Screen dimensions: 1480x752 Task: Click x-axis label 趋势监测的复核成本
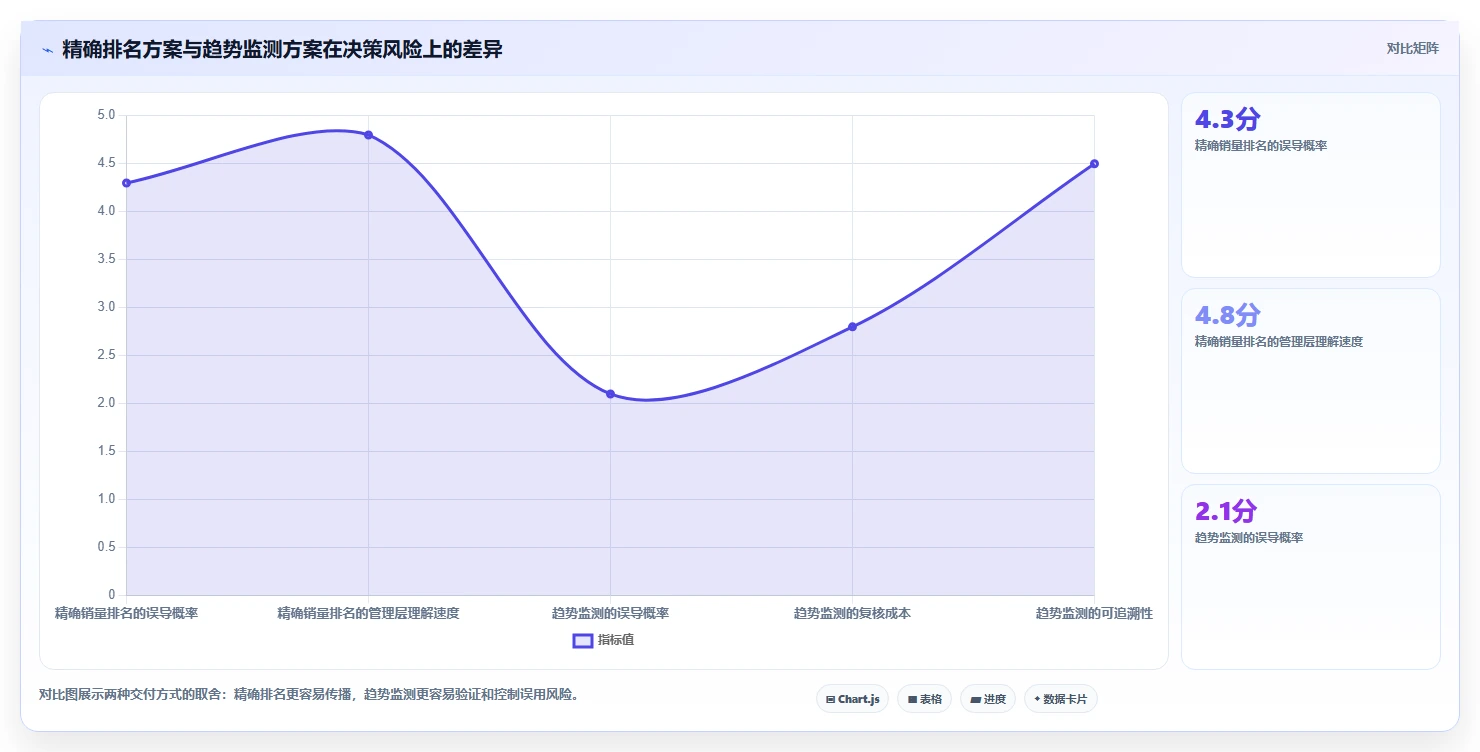click(852, 613)
